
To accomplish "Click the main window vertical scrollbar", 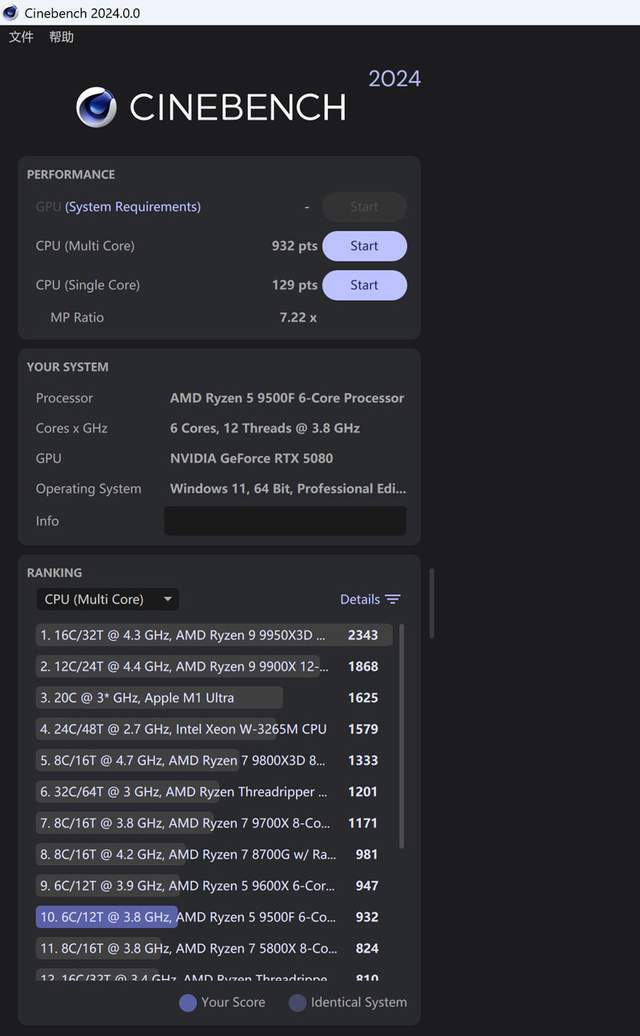I will 432,603.
